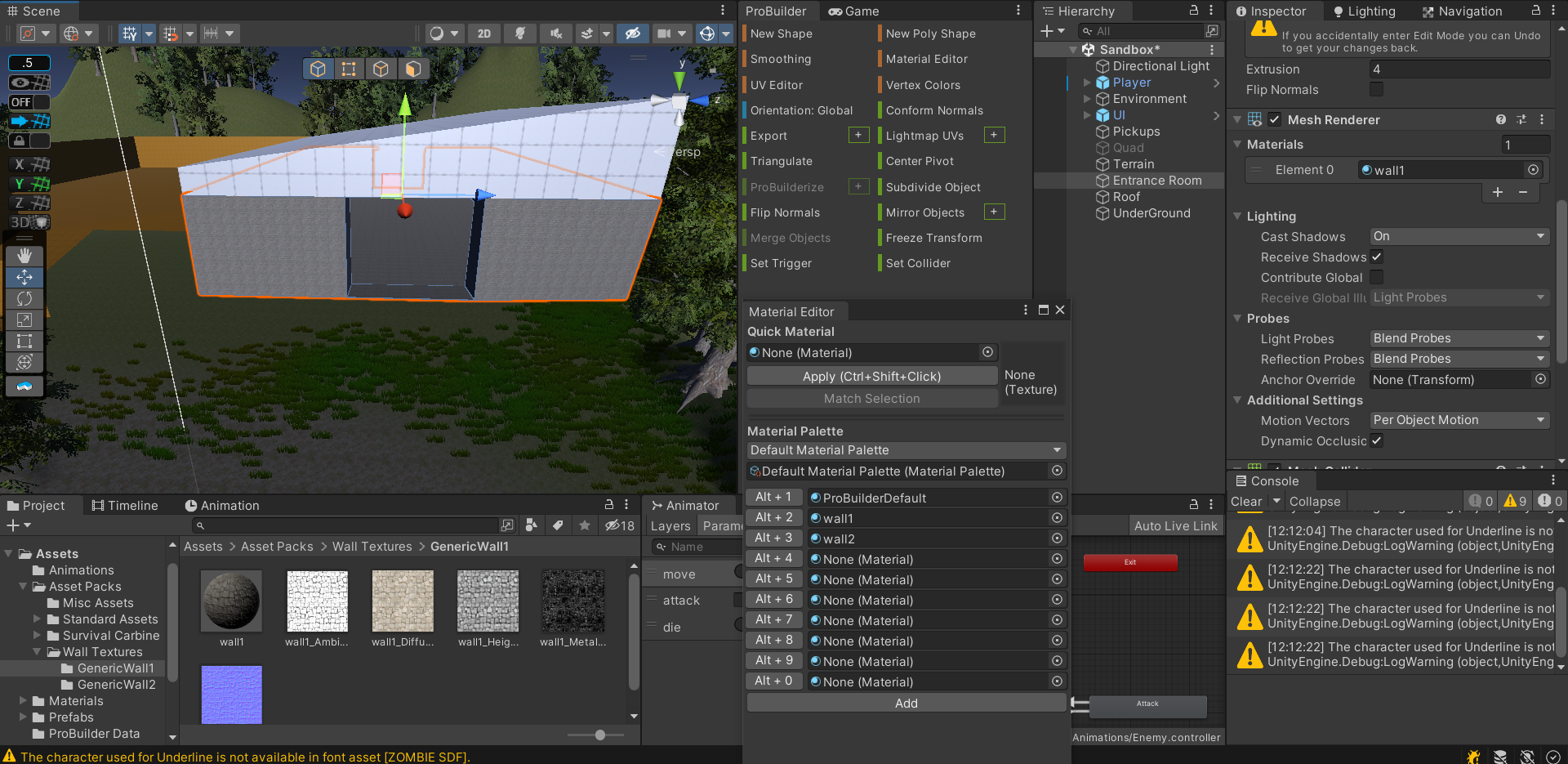The height and width of the screenshot is (764, 1568).
Task: Expand the Materials folder in Project
Action: (23, 701)
